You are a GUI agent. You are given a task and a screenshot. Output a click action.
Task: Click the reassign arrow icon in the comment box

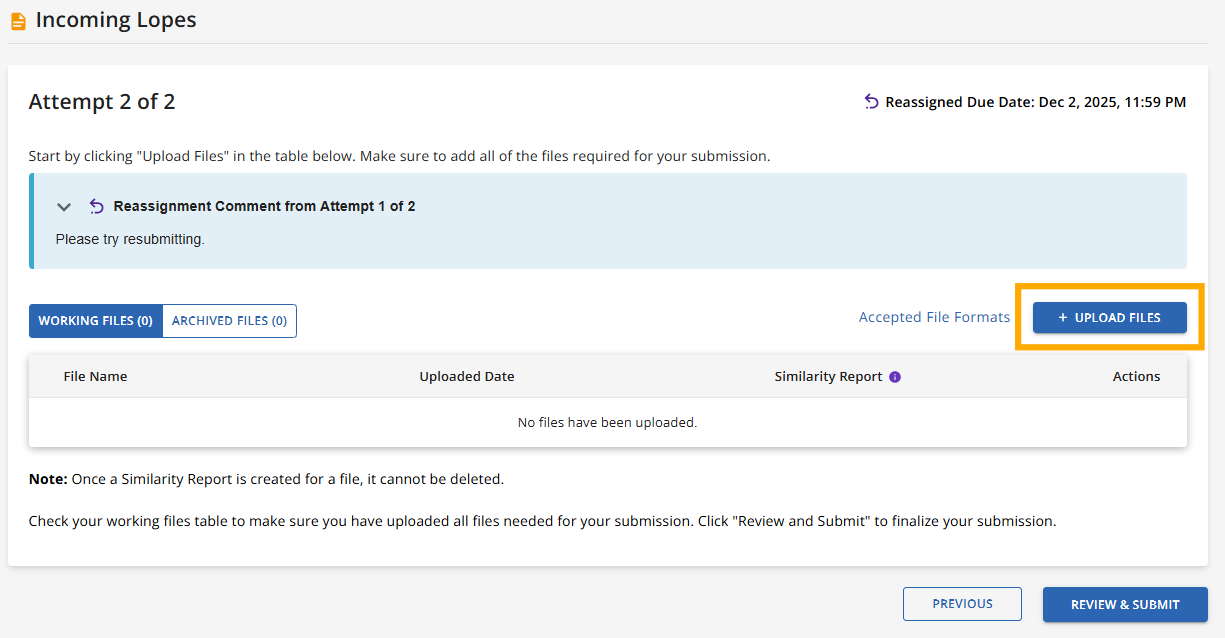coord(96,206)
